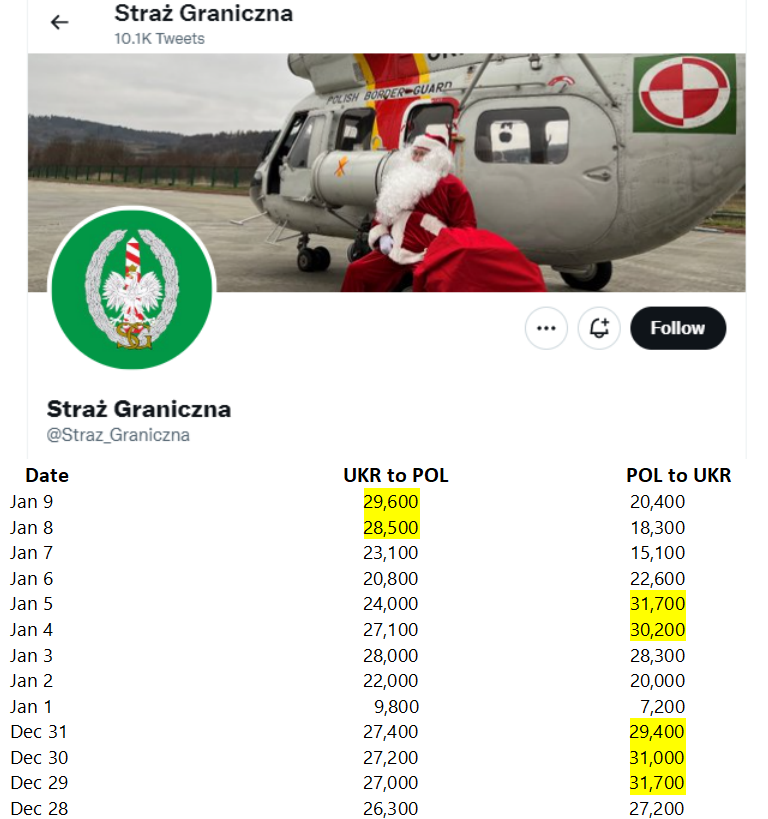768x819 pixels.
Task: Click the back arrow icon
Action: tap(60, 22)
